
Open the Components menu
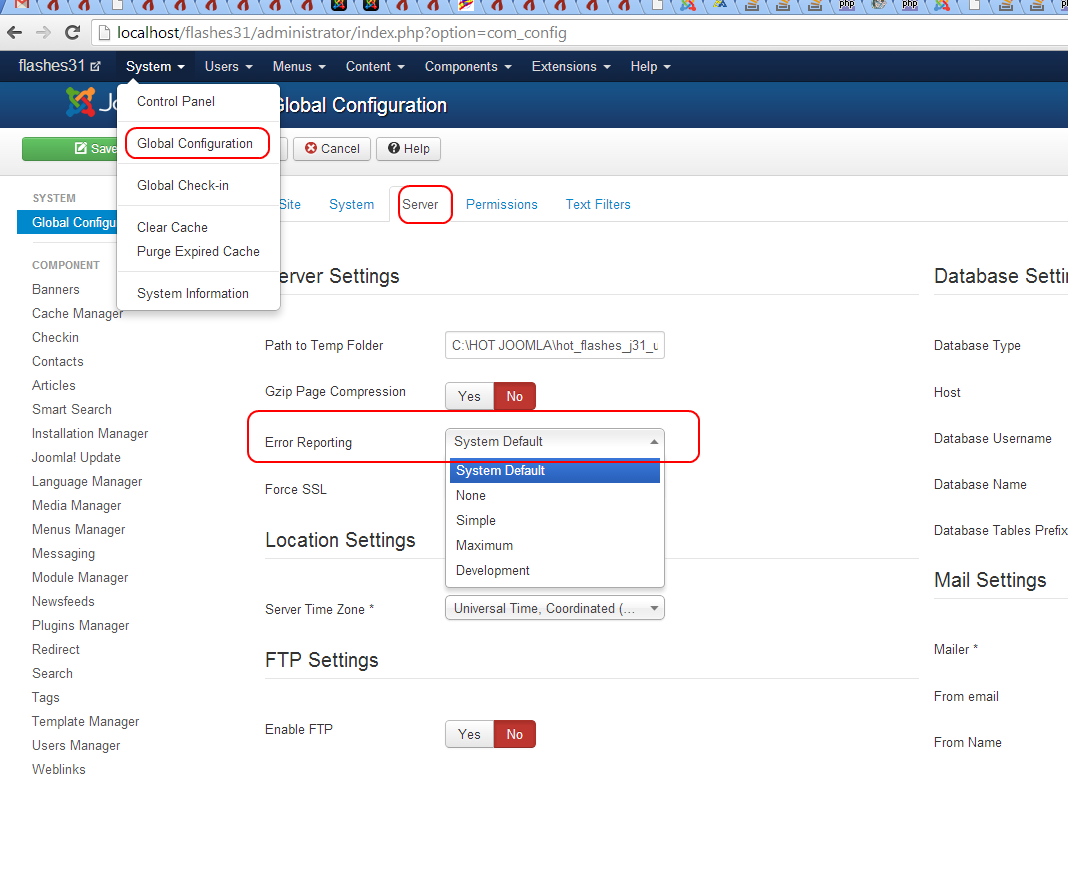coord(467,66)
